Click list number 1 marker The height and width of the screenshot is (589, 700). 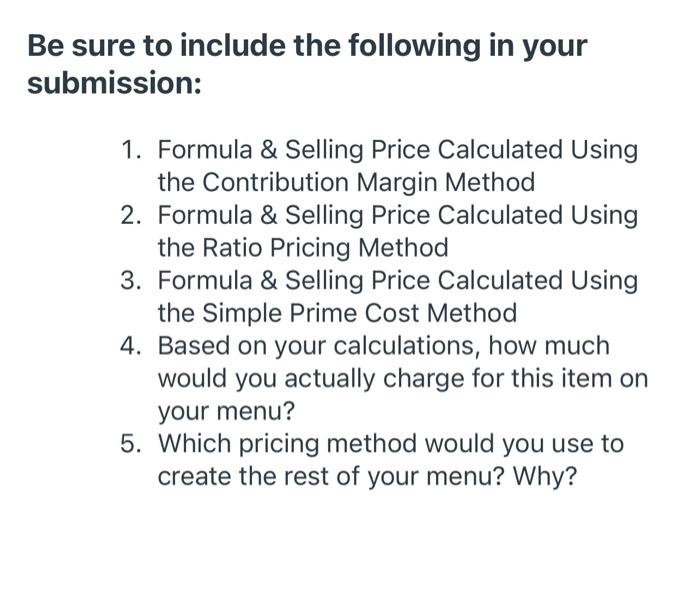coord(131,150)
